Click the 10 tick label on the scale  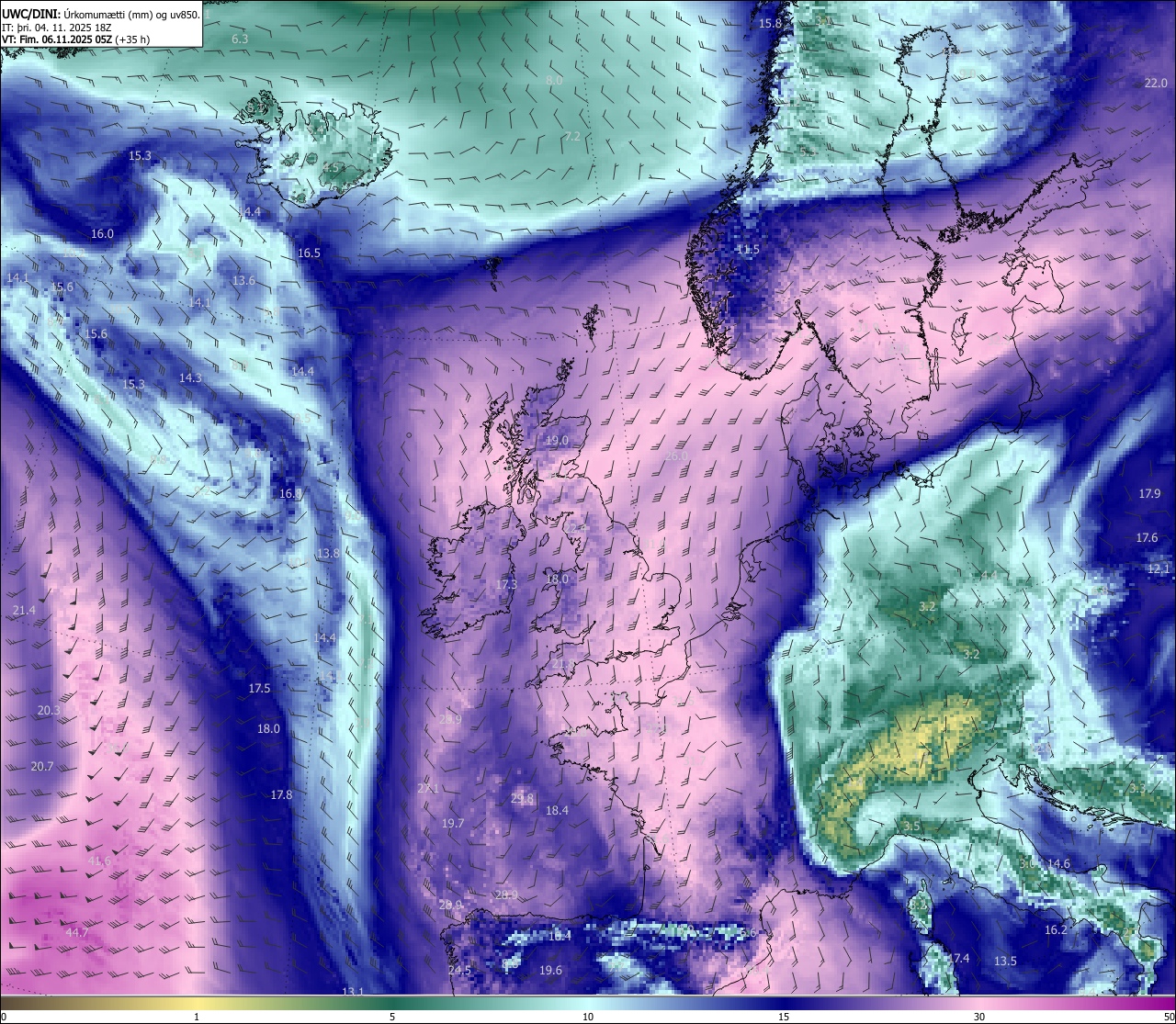point(588,1017)
